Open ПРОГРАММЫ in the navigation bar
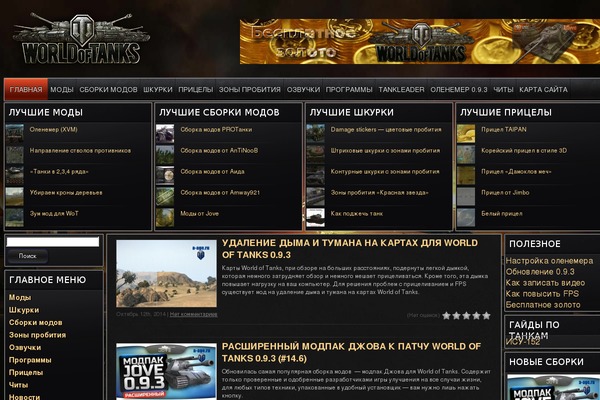The width and height of the screenshot is (600, 400). (349, 90)
